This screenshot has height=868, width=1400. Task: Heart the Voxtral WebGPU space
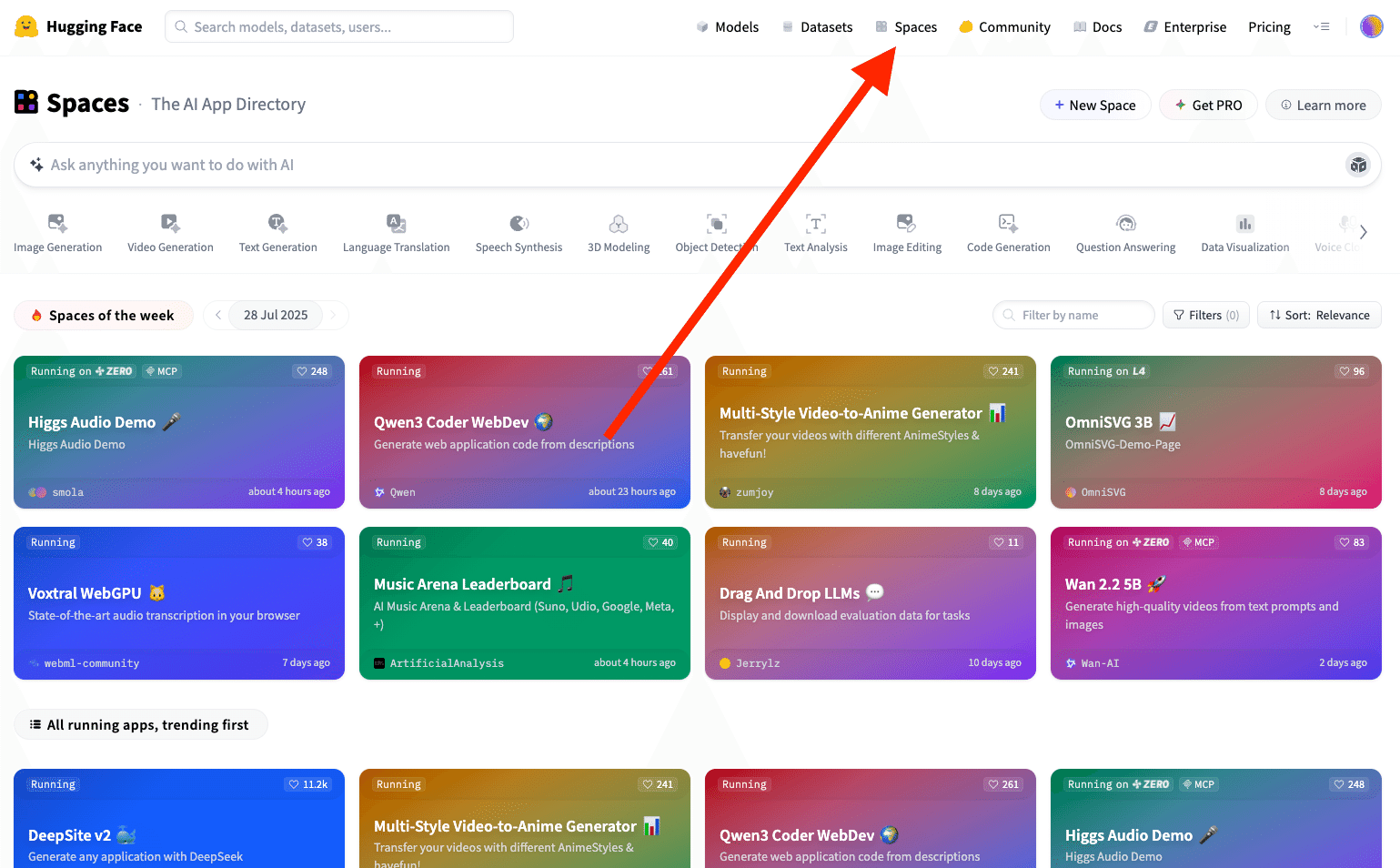click(314, 542)
